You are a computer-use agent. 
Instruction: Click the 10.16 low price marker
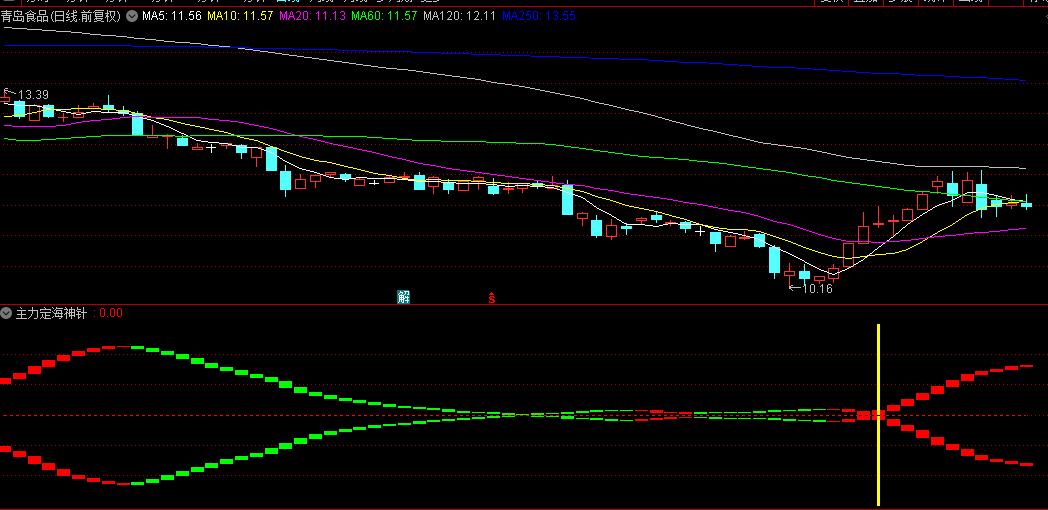point(817,289)
